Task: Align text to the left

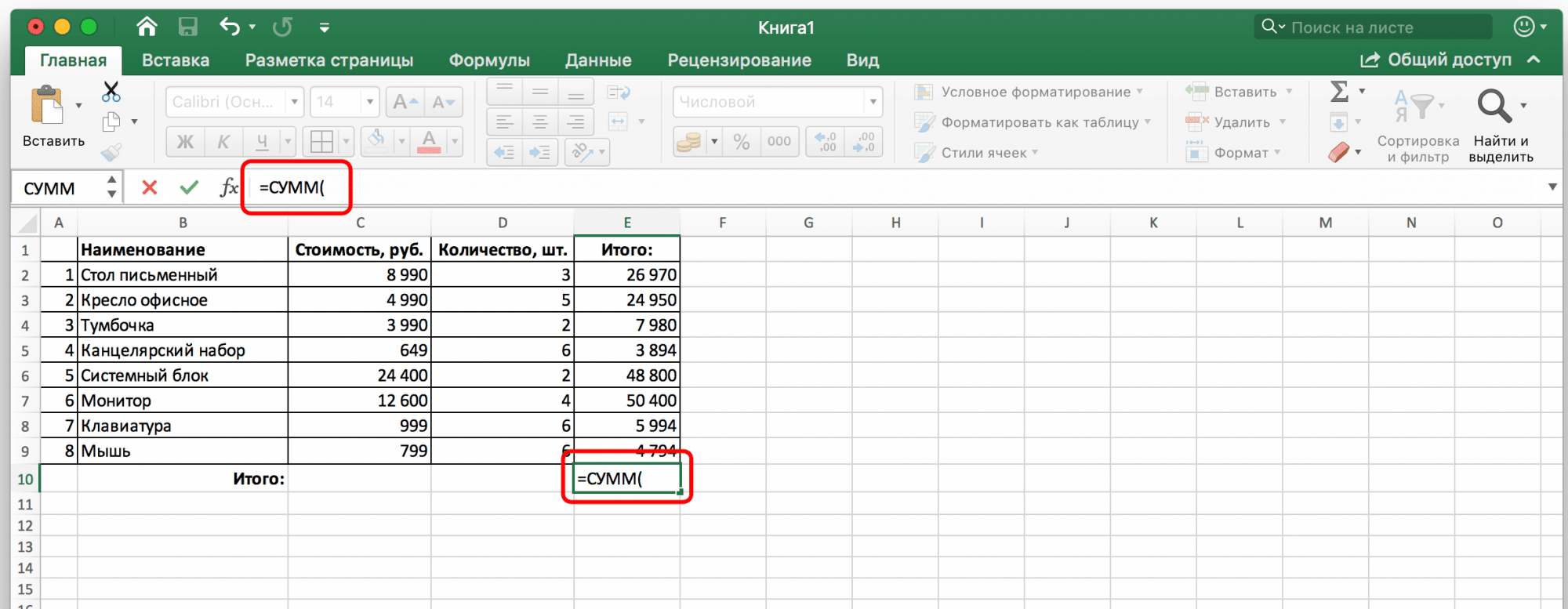Action: [505, 121]
